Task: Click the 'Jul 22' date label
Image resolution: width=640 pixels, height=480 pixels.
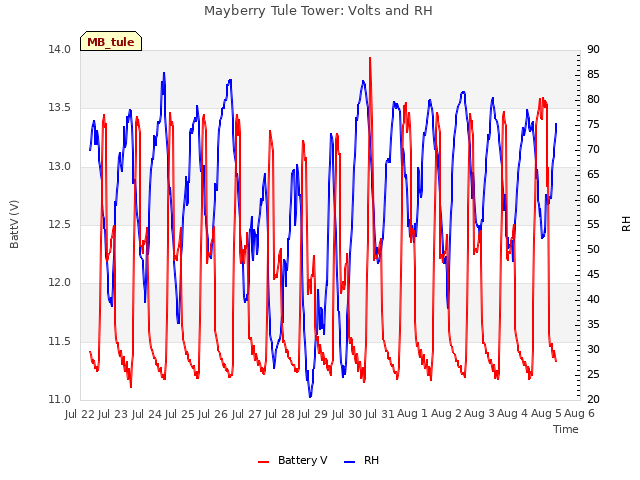Action: (80, 414)
